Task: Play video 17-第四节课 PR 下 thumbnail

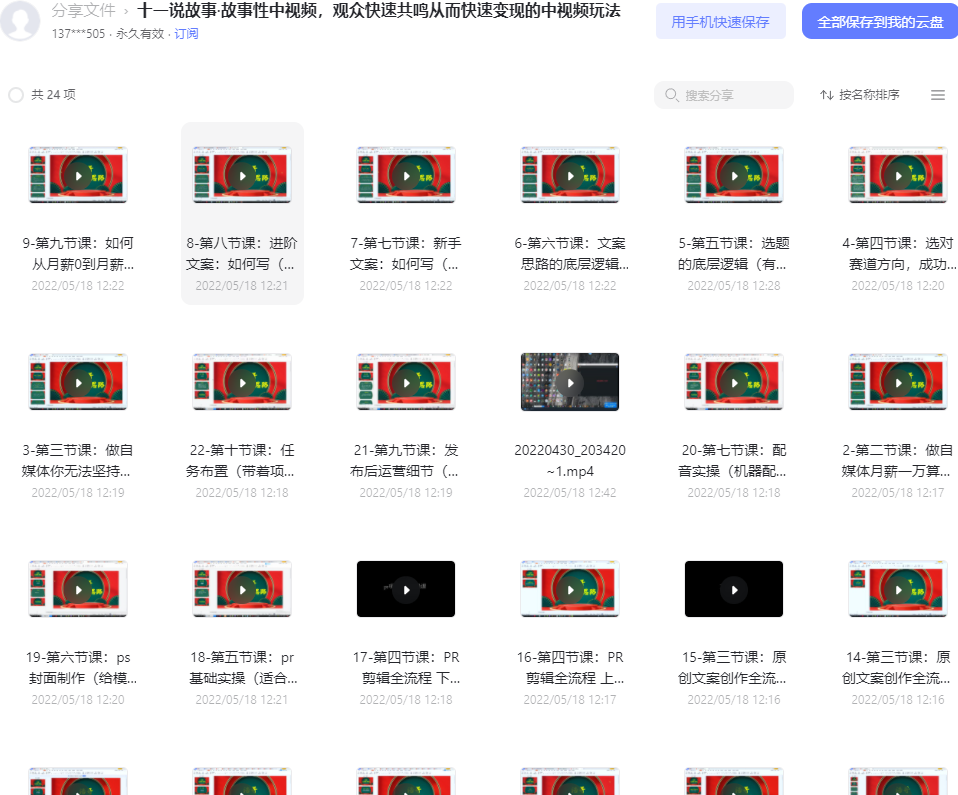Action: click(406, 589)
